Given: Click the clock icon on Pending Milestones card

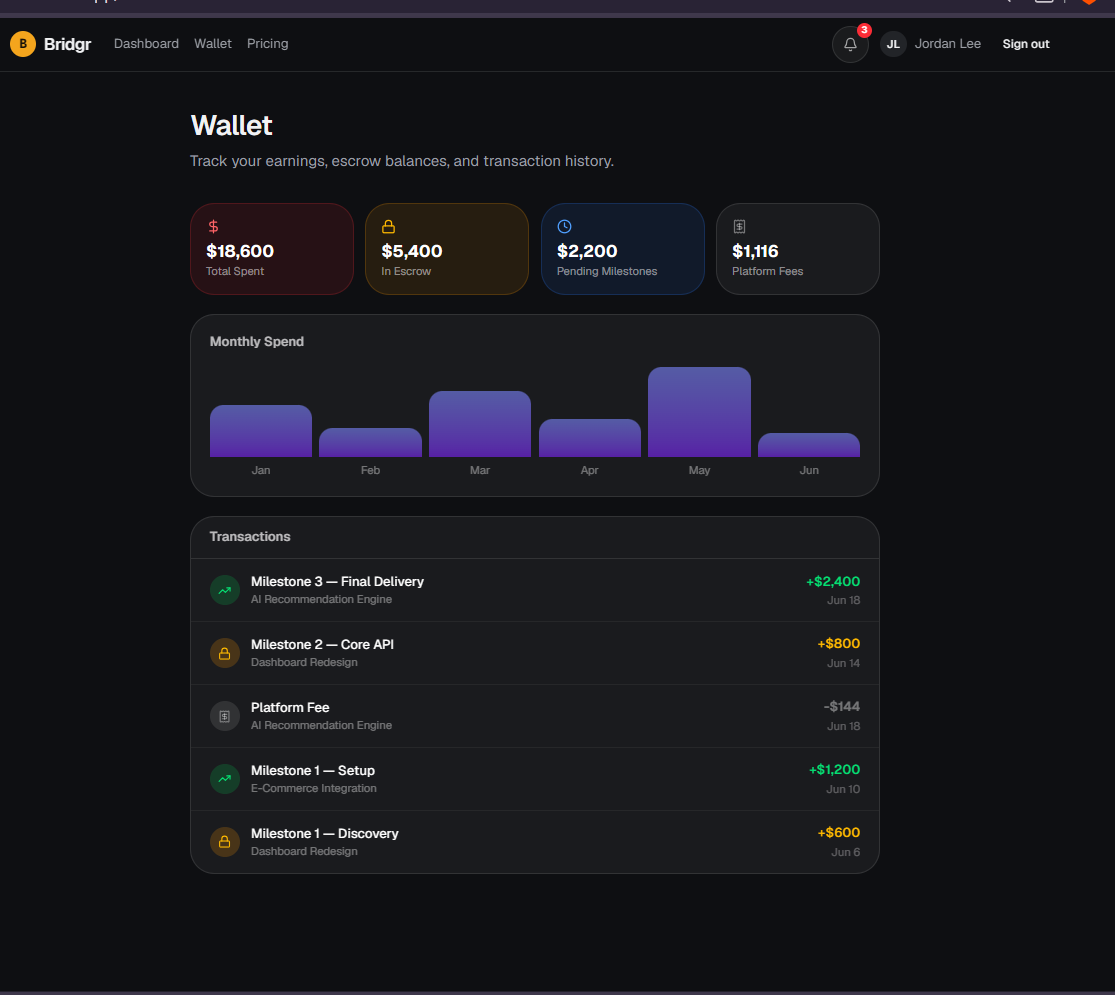Looking at the screenshot, I should click(x=564, y=227).
